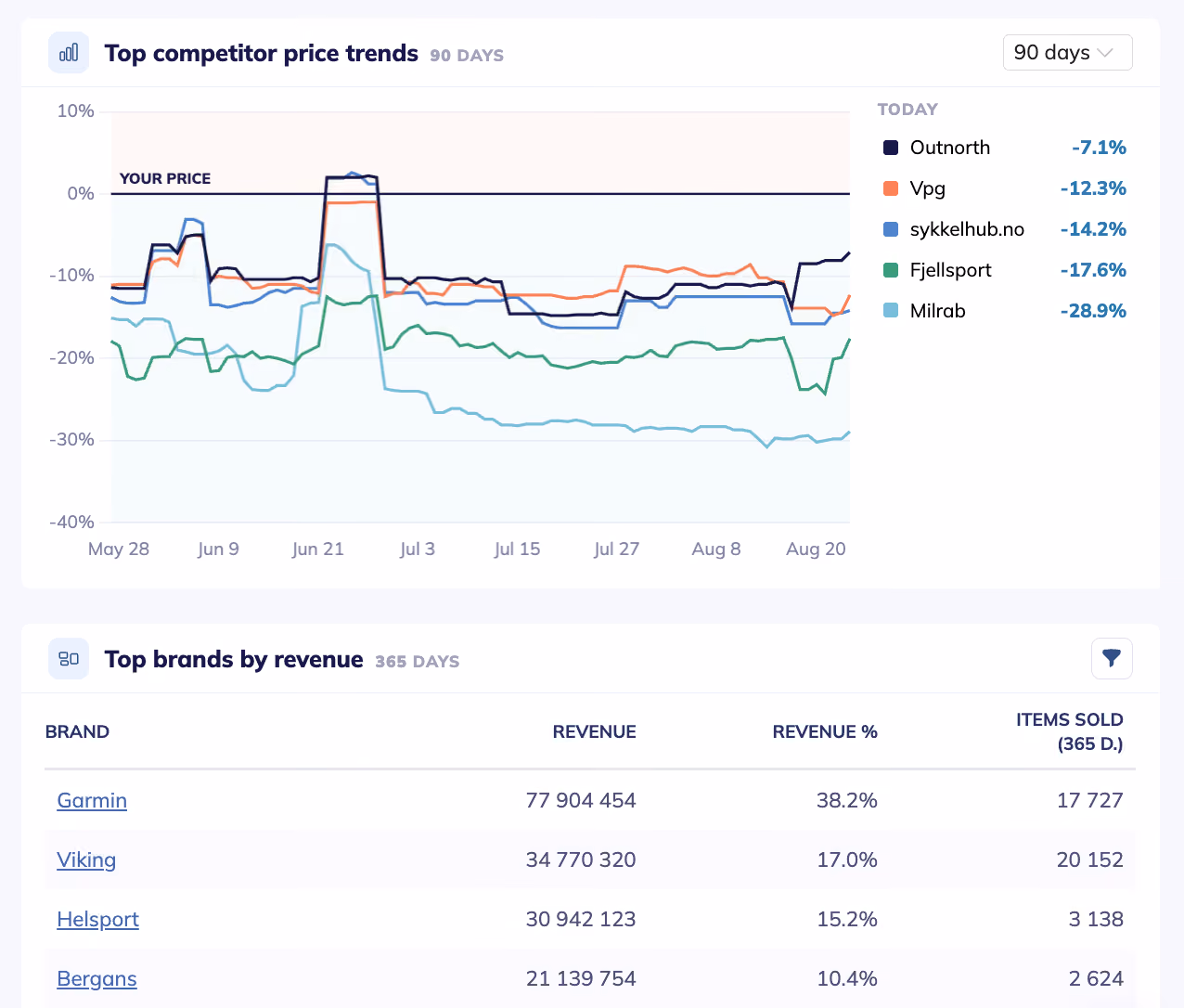Image resolution: width=1184 pixels, height=1008 pixels.
Task: Click Helsport revenue 30 942 123
Action: (x=581, y=919)
